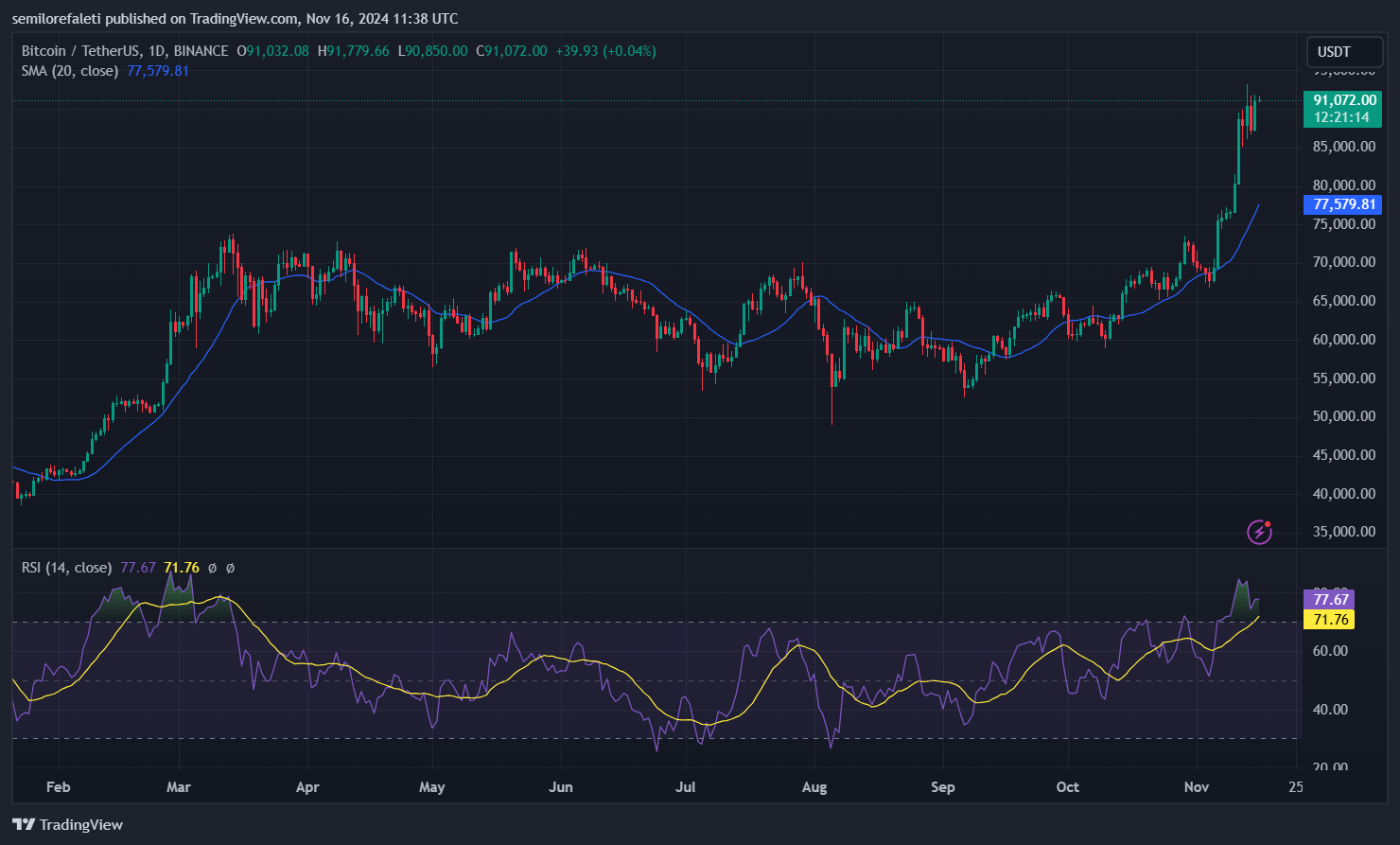The width and height of the screenshot is (1400, 845).
Task: Click the +39.93 (+0.04%) change value
Action: click(x=605, y=51)
